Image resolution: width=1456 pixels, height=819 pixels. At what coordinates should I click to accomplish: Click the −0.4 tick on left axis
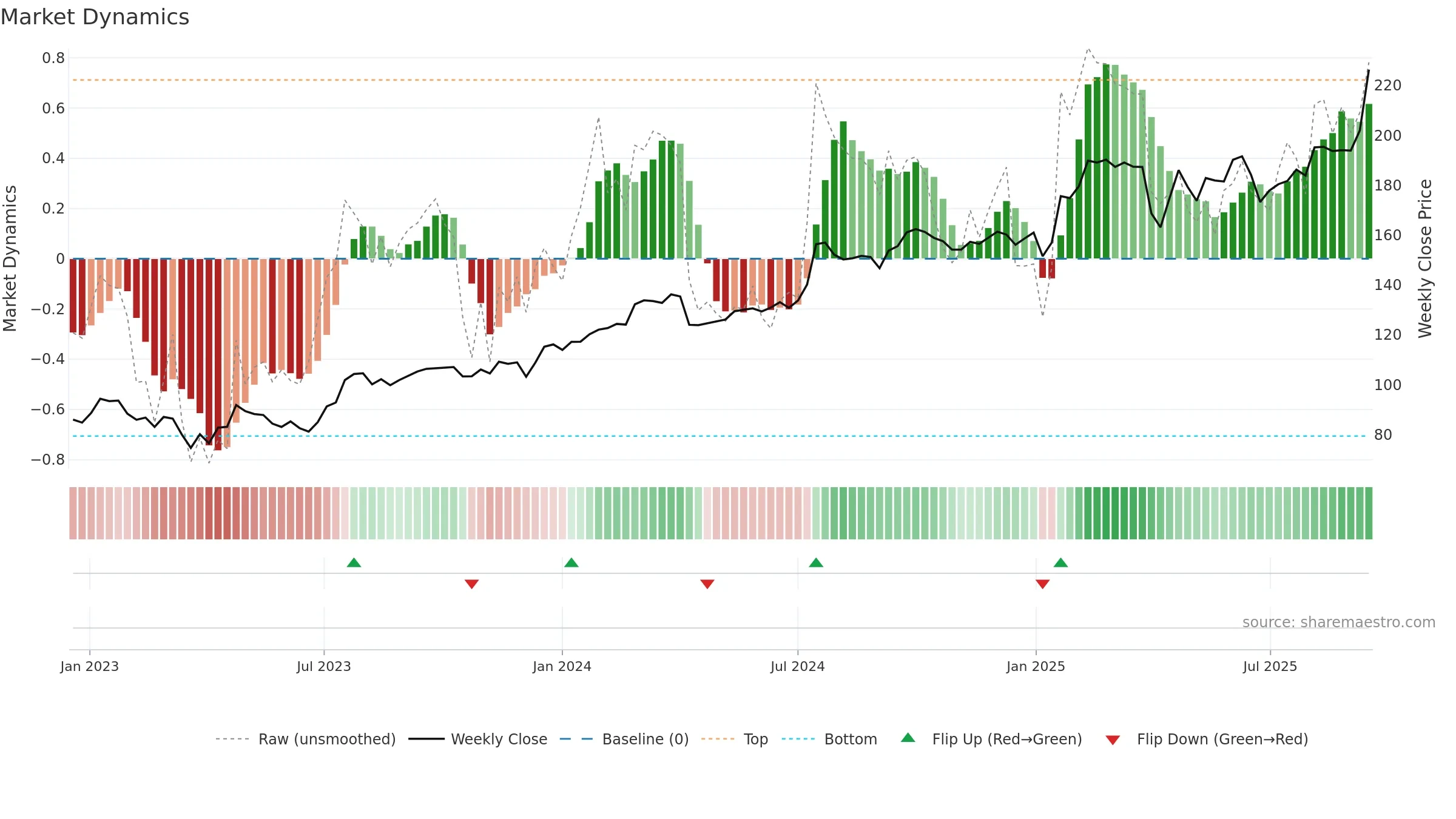(48, 359)
